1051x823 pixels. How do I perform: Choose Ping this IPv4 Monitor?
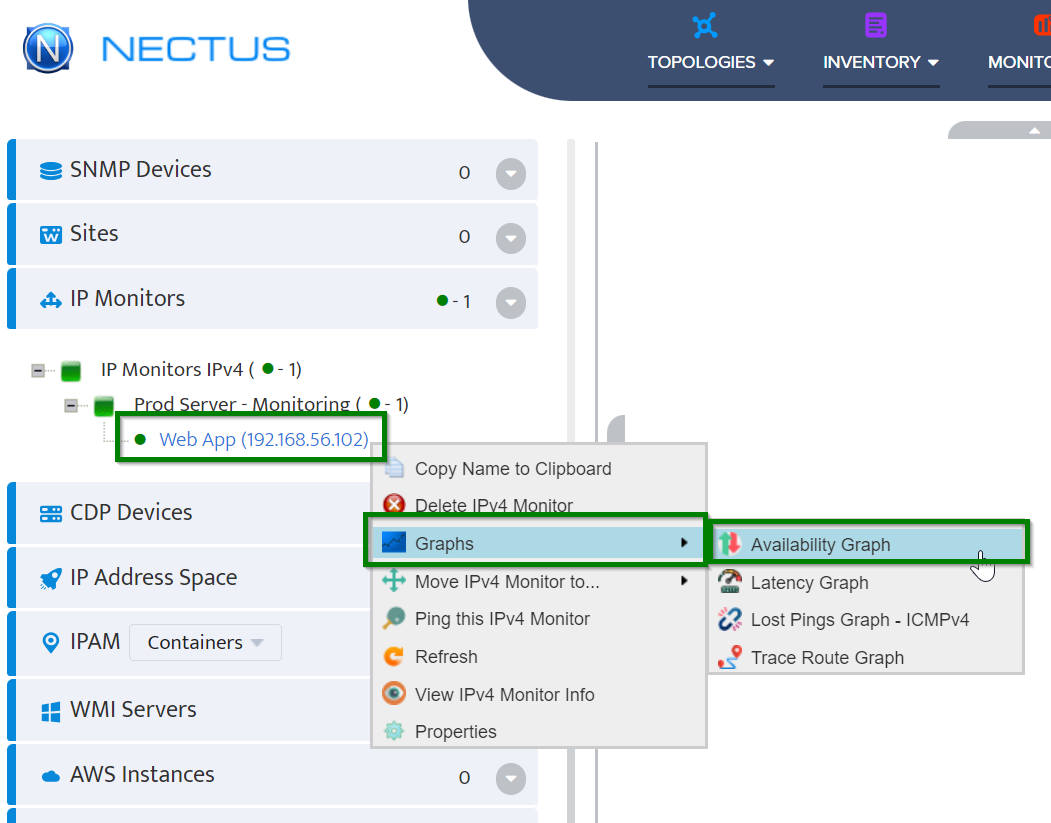539,619
